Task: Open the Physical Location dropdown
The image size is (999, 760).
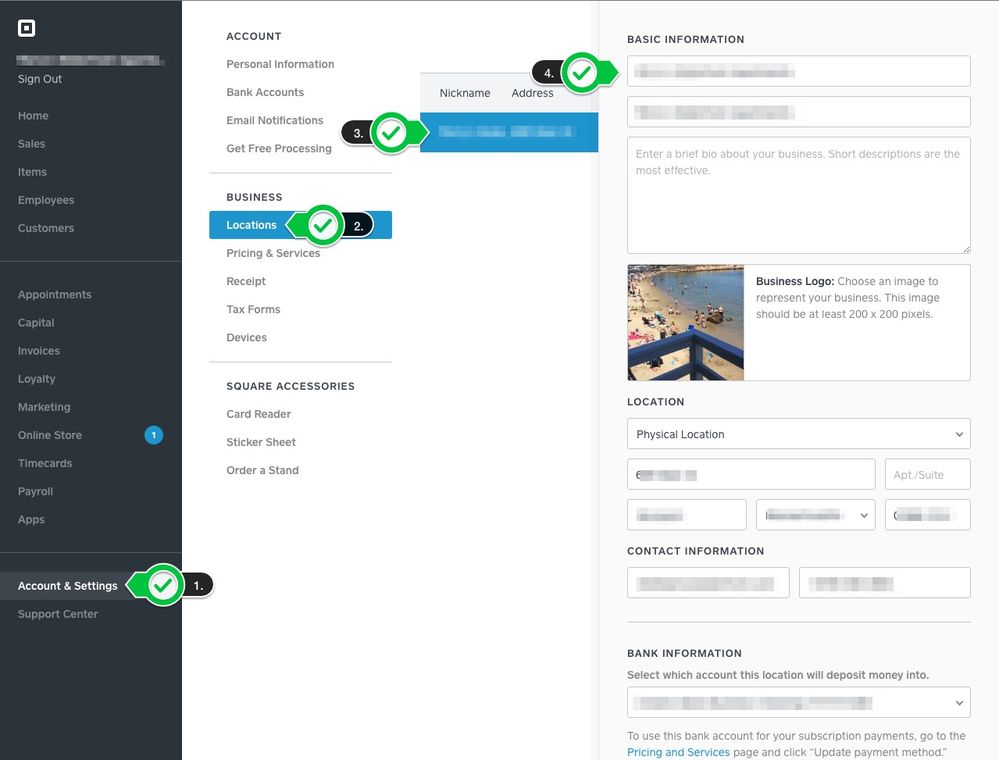Action: click(798, 434)
